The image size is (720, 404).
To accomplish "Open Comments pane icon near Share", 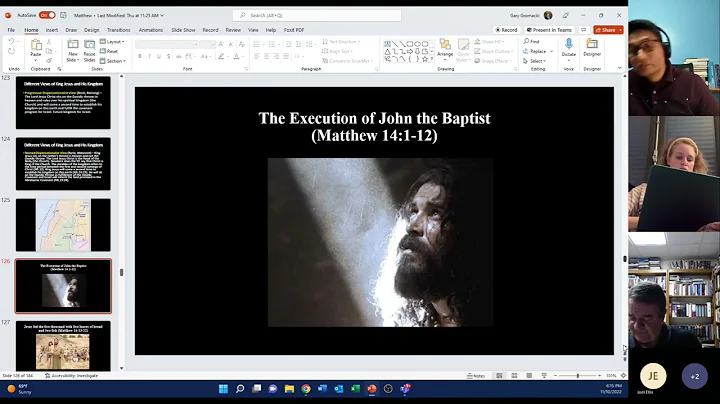I will pos(584,30).
